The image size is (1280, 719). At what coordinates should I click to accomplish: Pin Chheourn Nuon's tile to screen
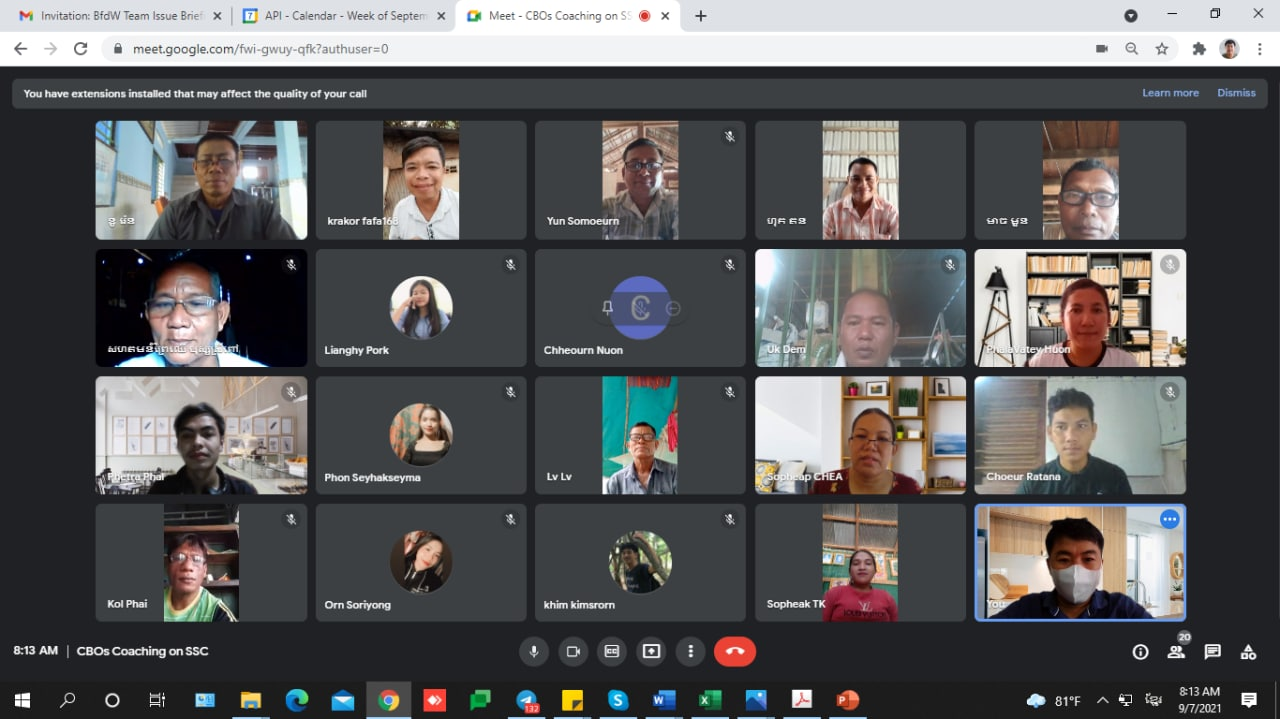click(607, 309)
